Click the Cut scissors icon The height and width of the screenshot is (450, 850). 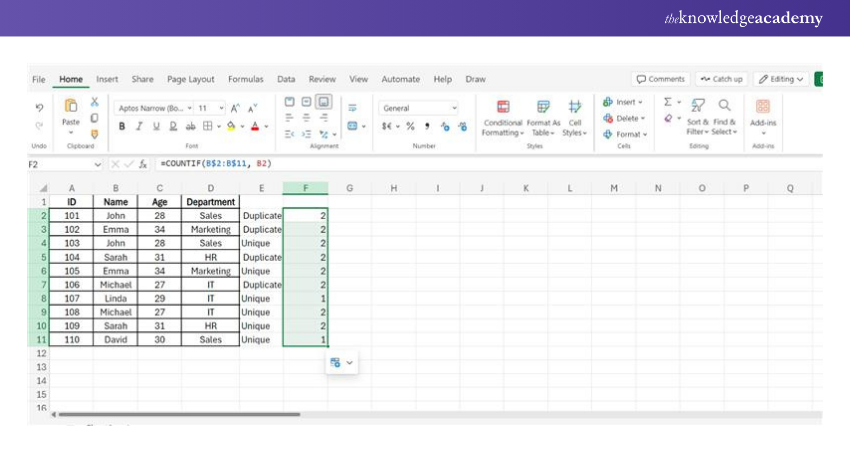pyautogui.click(x=95, y=102)
